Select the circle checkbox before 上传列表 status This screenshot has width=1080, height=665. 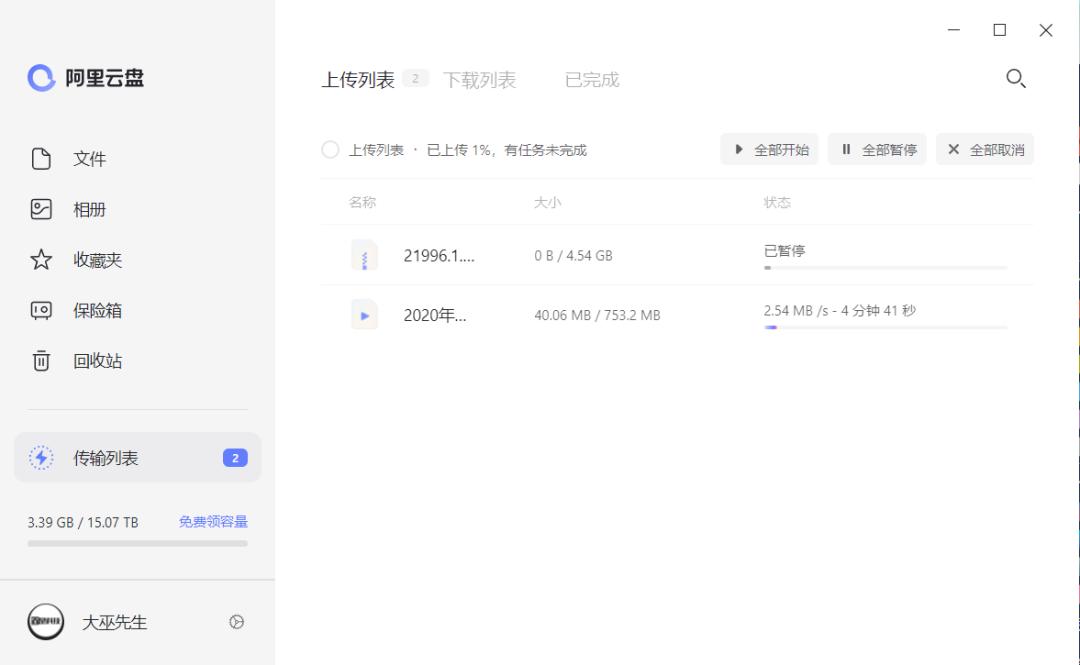pos(330,149)
